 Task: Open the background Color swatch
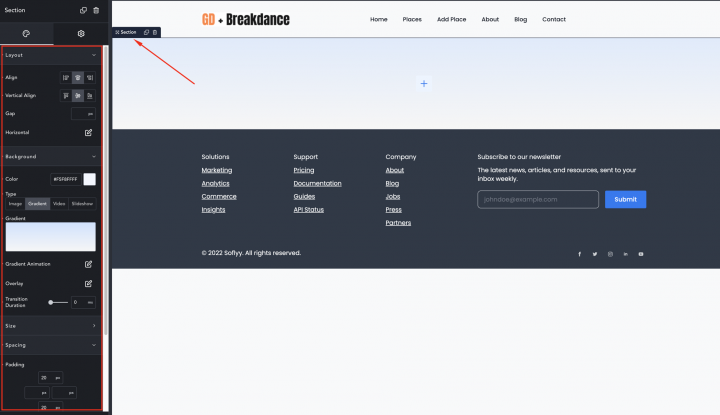(x=89, y=179)
